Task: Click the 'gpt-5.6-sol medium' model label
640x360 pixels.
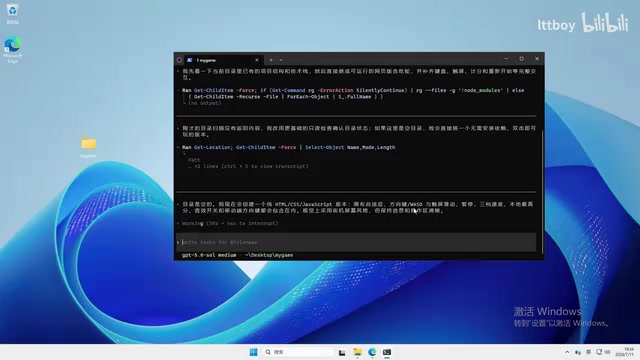Action: 209,255
